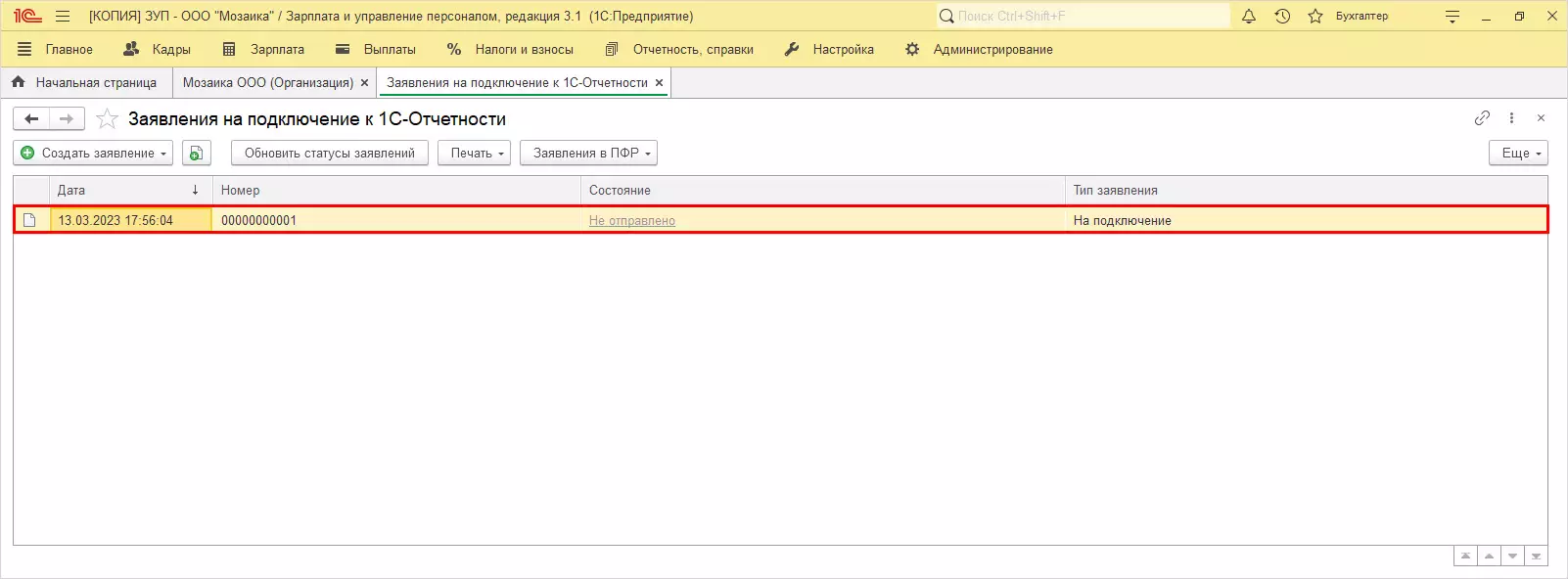Open form's three-dot options icon
This screenshot has width=1568, height=579.
click(1511, 117)
